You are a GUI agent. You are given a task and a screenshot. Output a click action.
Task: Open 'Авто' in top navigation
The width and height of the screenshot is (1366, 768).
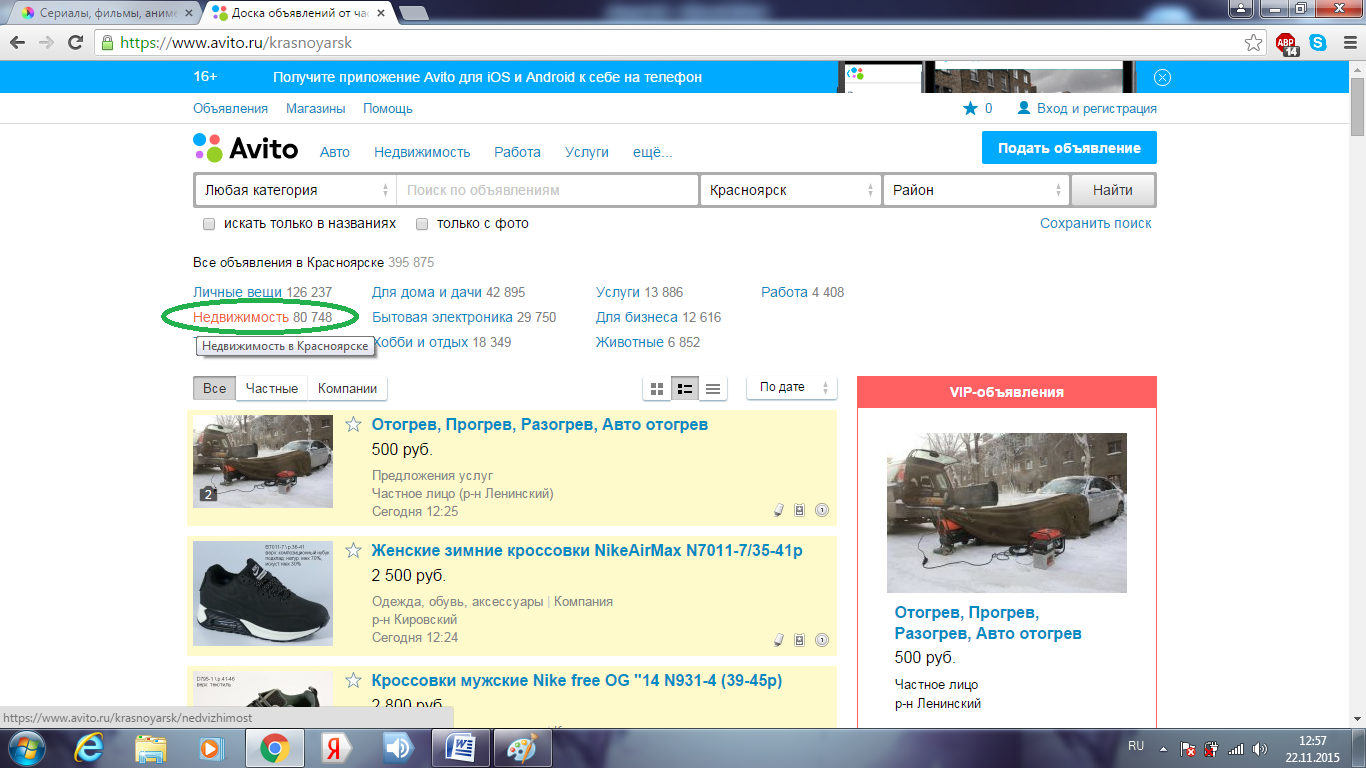click(x=335, y=152)
